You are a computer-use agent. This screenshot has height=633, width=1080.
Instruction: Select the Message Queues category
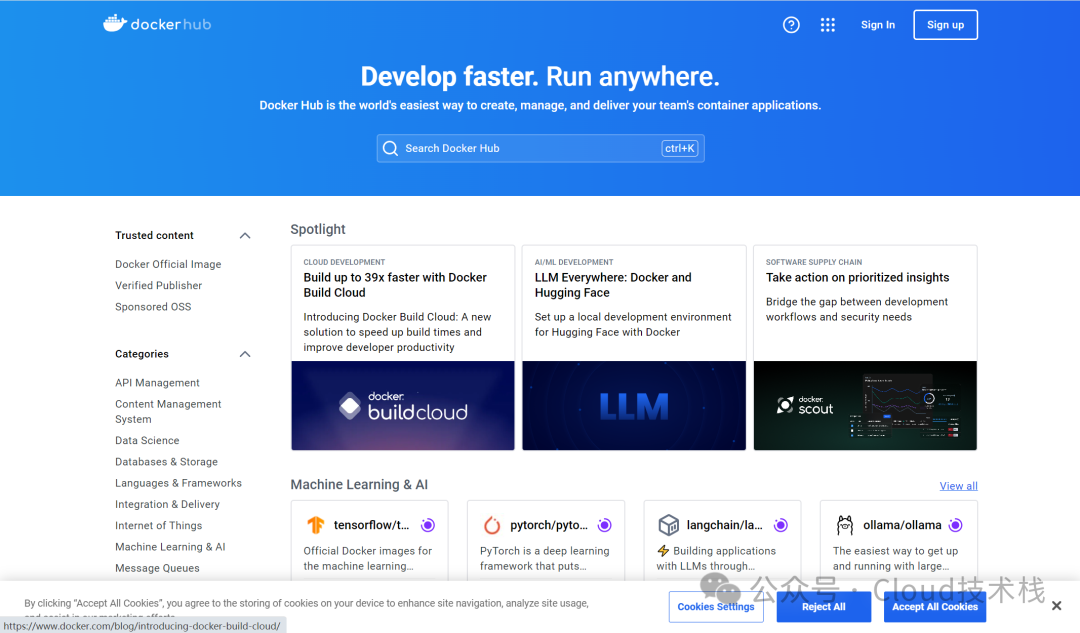[x=157, y=568]
